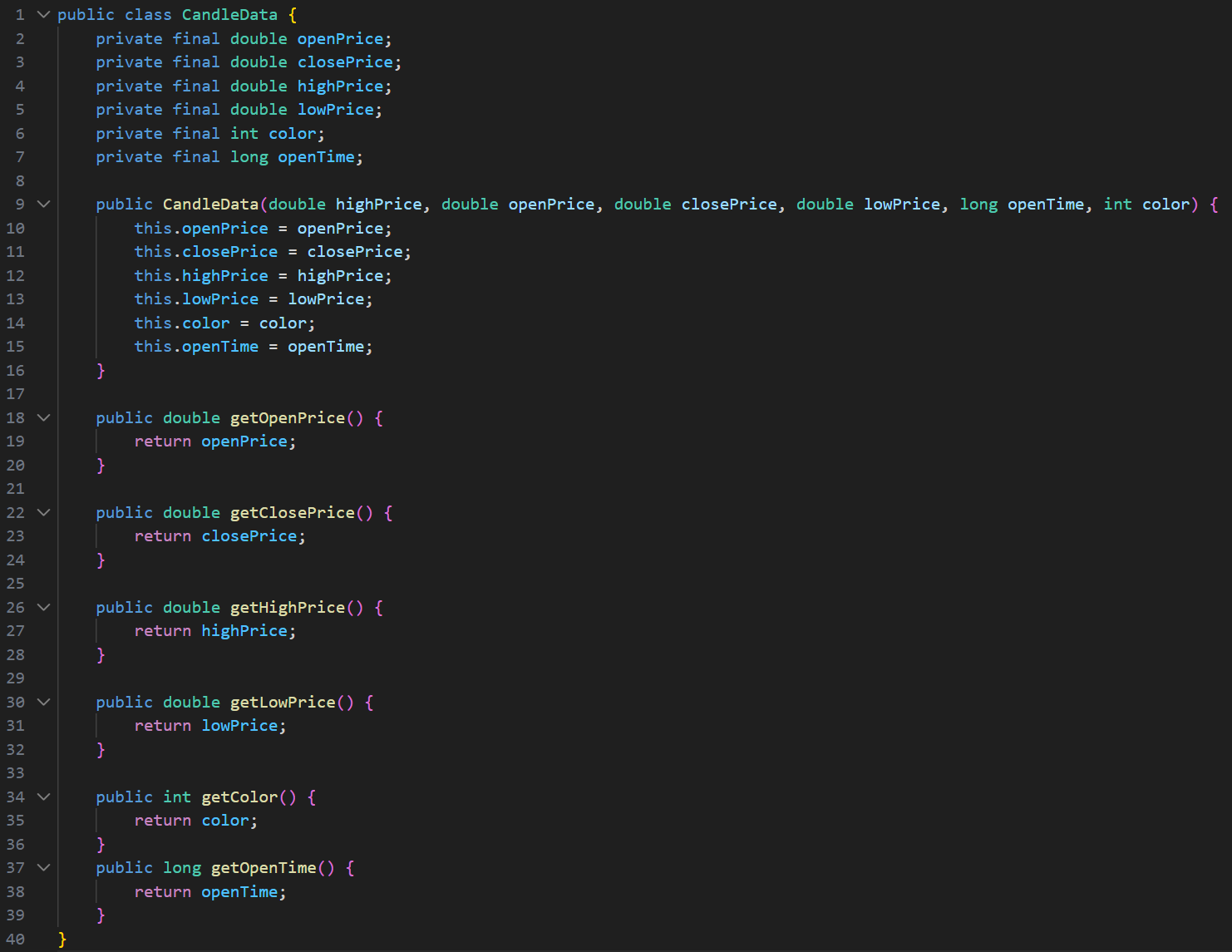
Task: Collapse the CandleData class fold arrow
Action: click(44, 15)
